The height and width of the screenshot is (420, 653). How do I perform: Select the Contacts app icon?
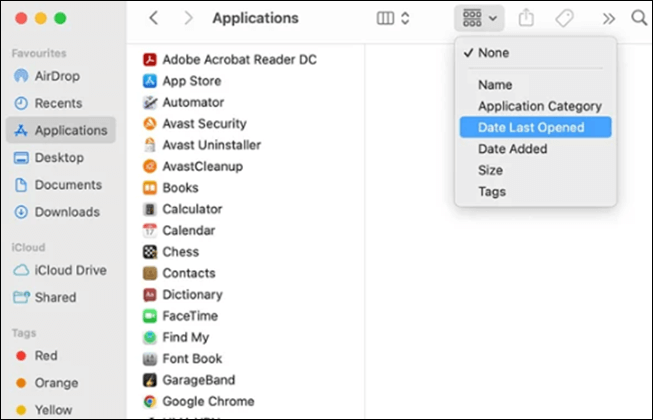point(150,273)
